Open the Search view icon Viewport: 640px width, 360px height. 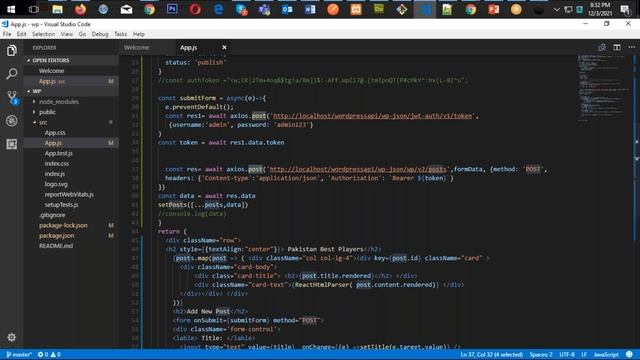11,74
